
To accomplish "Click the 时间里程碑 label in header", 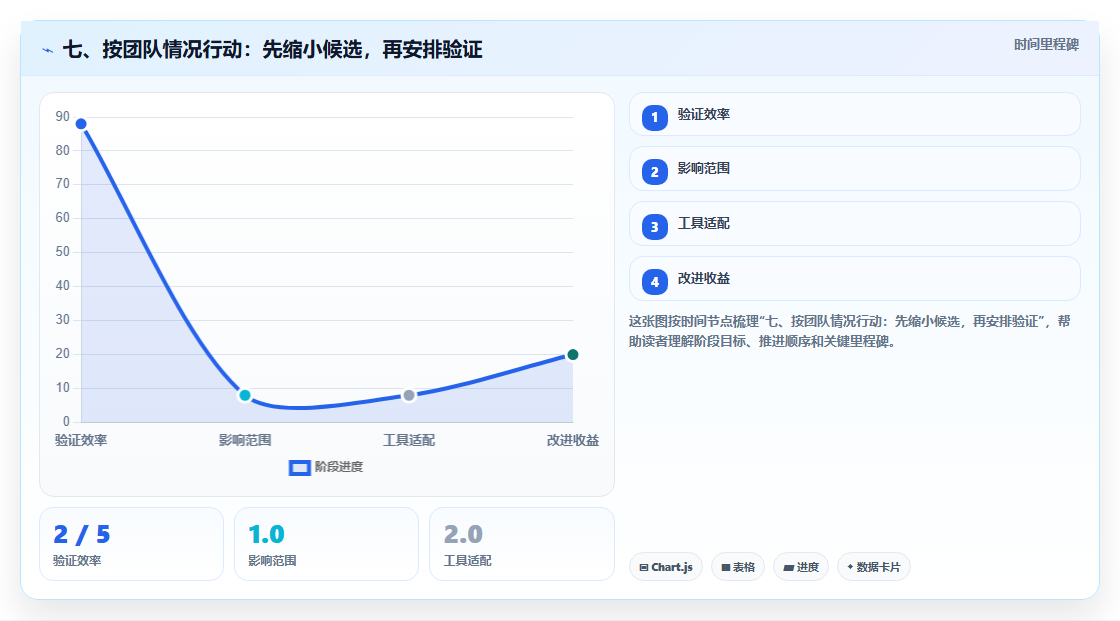I will (x=1046, y=44).
